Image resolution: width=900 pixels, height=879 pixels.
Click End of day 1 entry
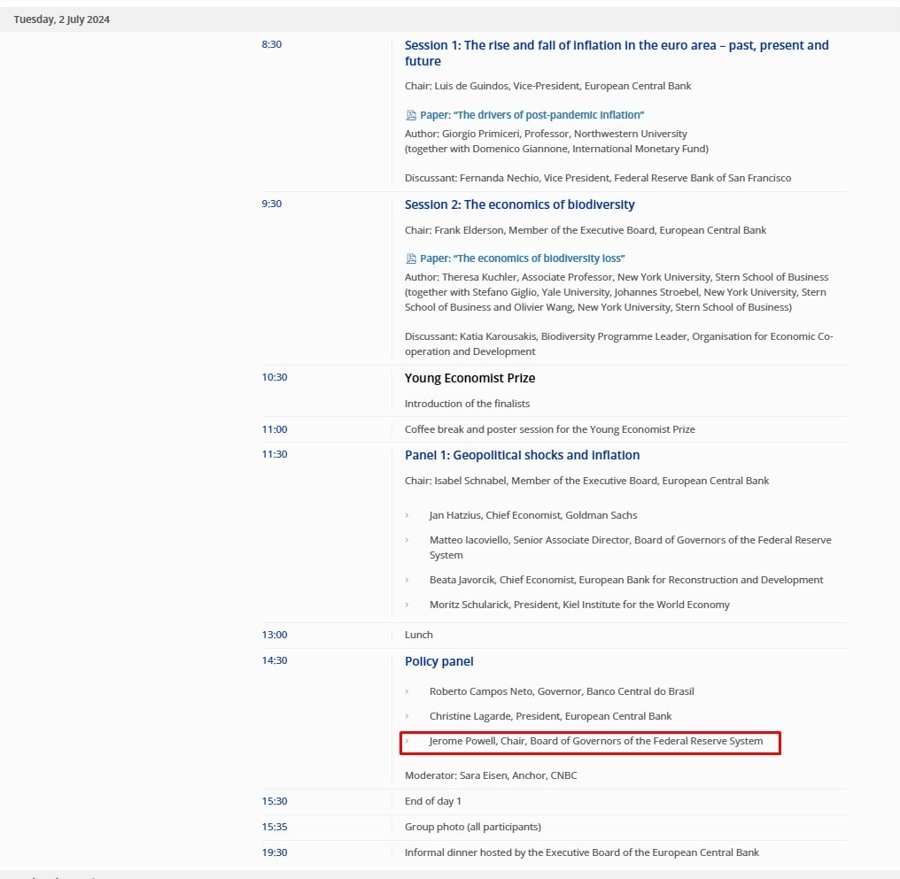click(433, 801)
